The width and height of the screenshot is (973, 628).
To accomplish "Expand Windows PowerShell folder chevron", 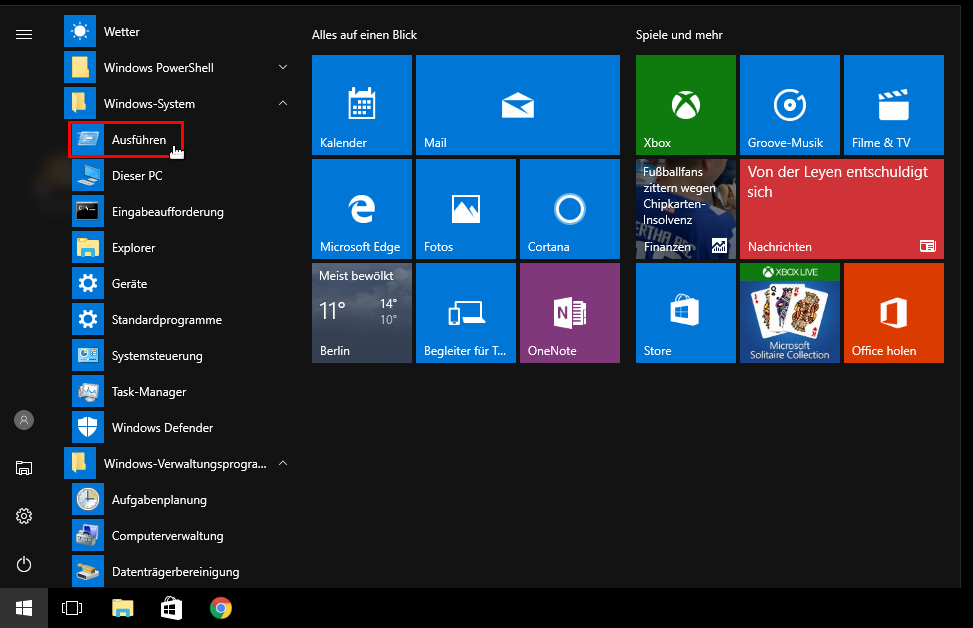I will pos(283,67).
